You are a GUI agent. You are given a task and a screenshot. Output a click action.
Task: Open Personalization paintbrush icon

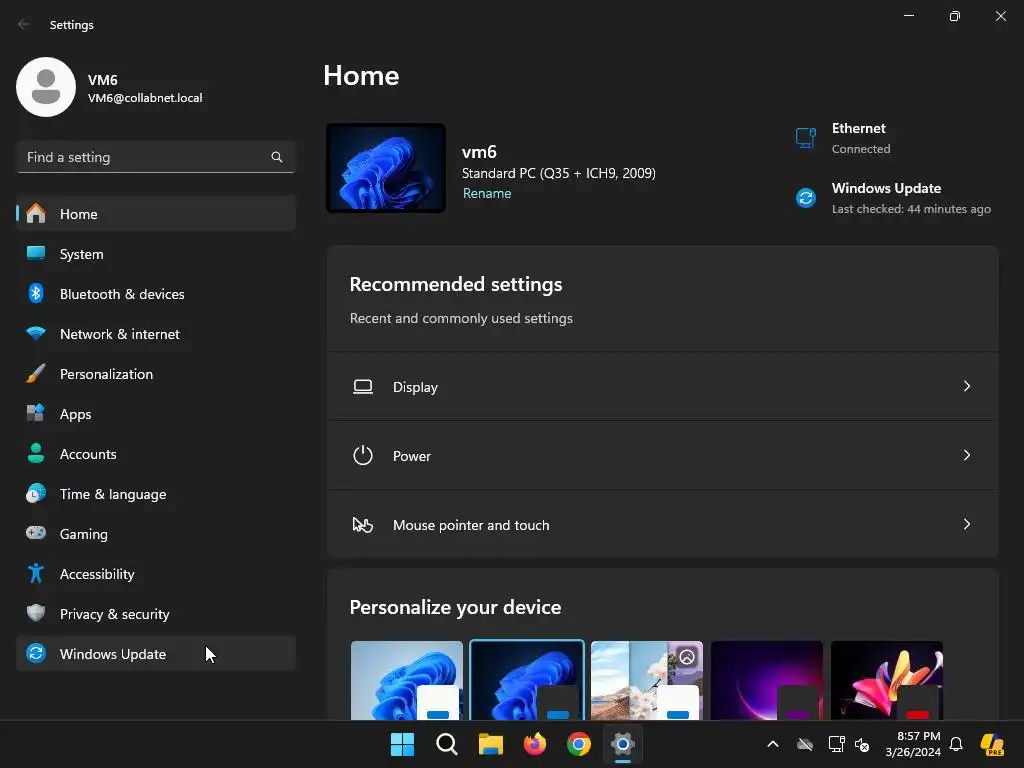(36, 374)
